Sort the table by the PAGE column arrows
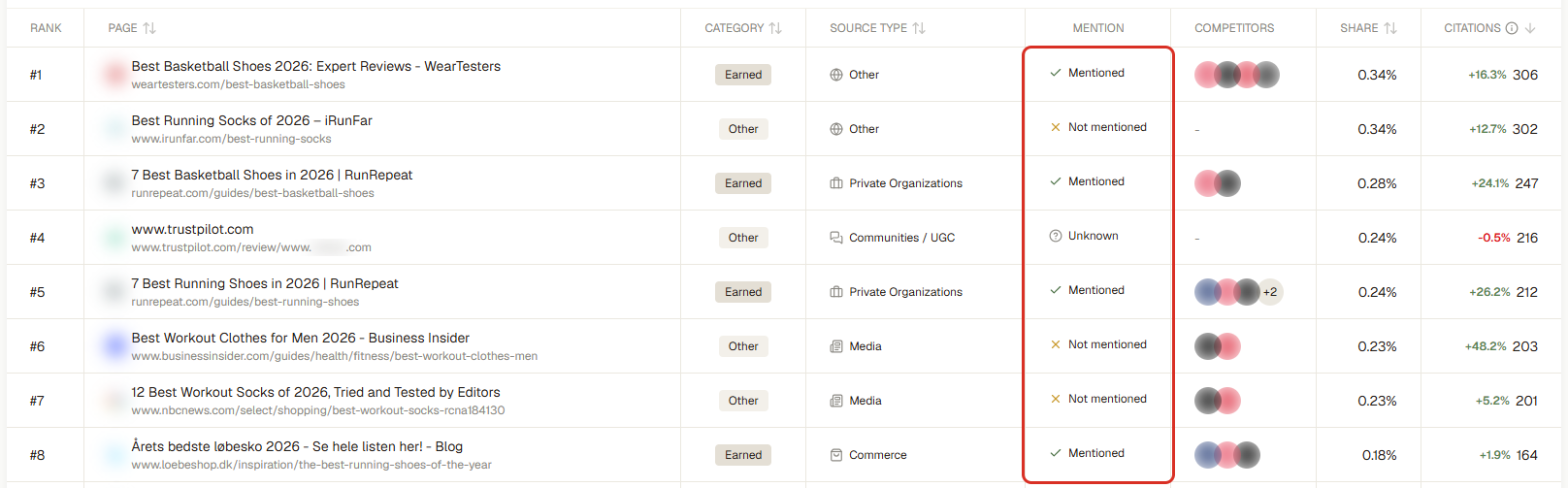Viewport: 1568px width, 488px height. [x=149, y=28]
